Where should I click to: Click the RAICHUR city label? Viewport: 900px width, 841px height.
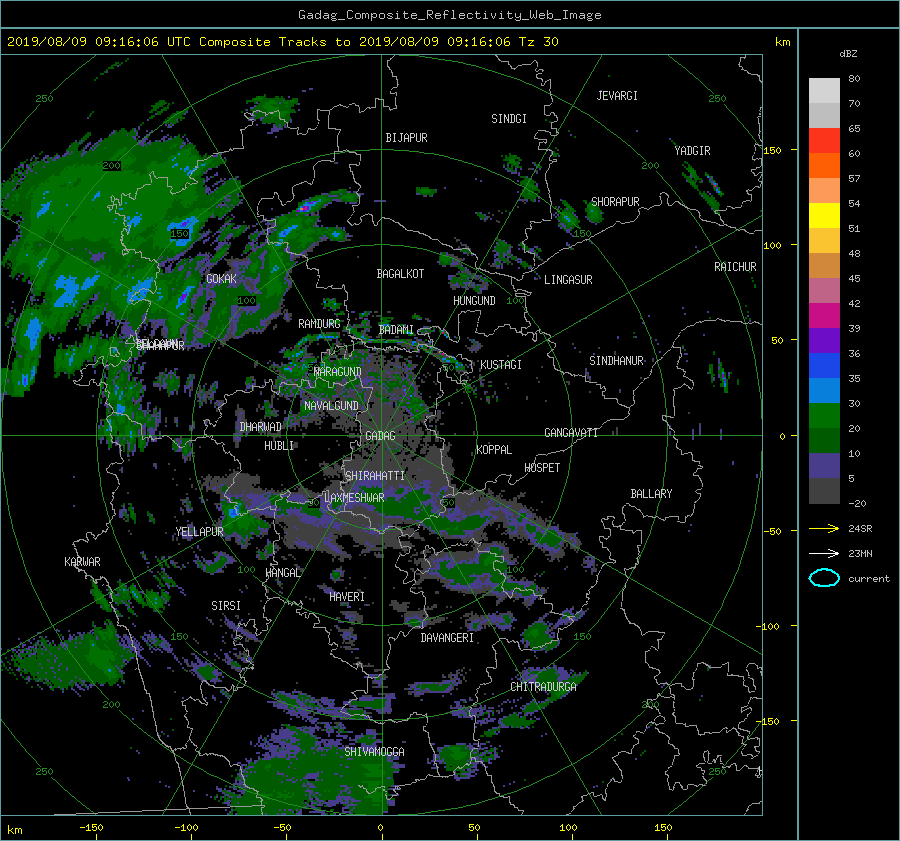click(x=735, y=267)
